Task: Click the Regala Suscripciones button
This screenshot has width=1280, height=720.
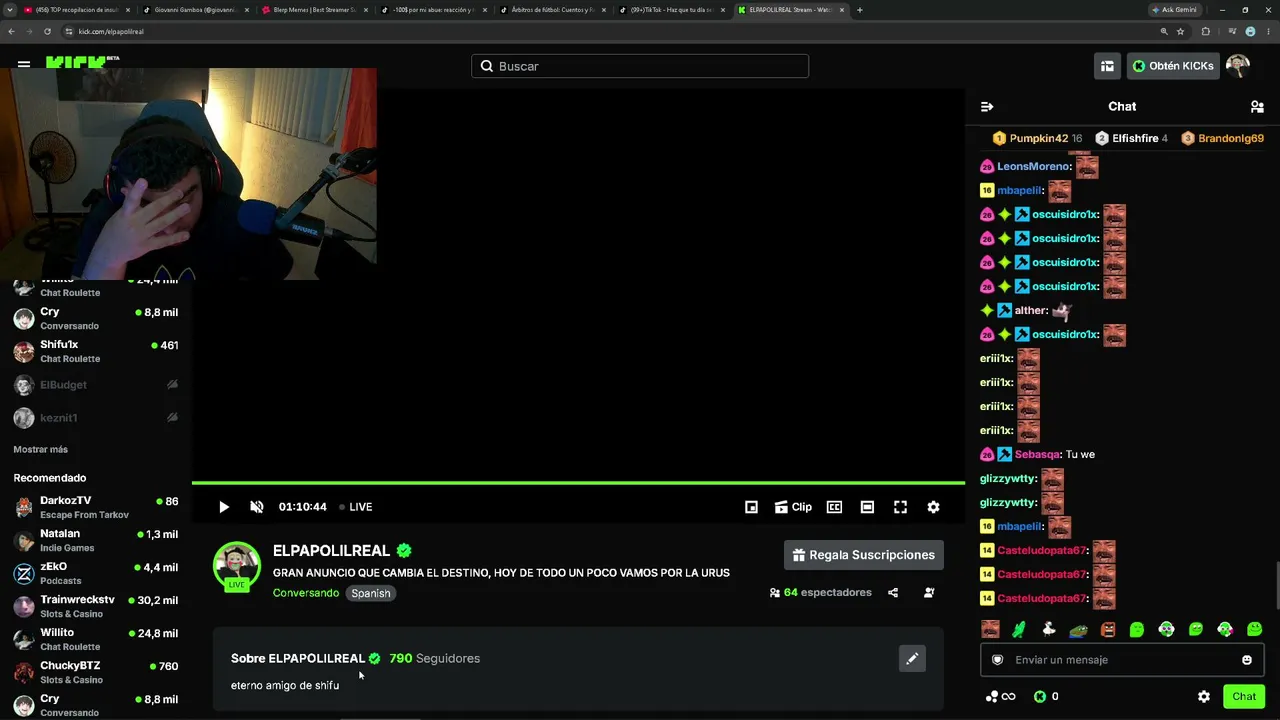Action: [x=864, y=555]
